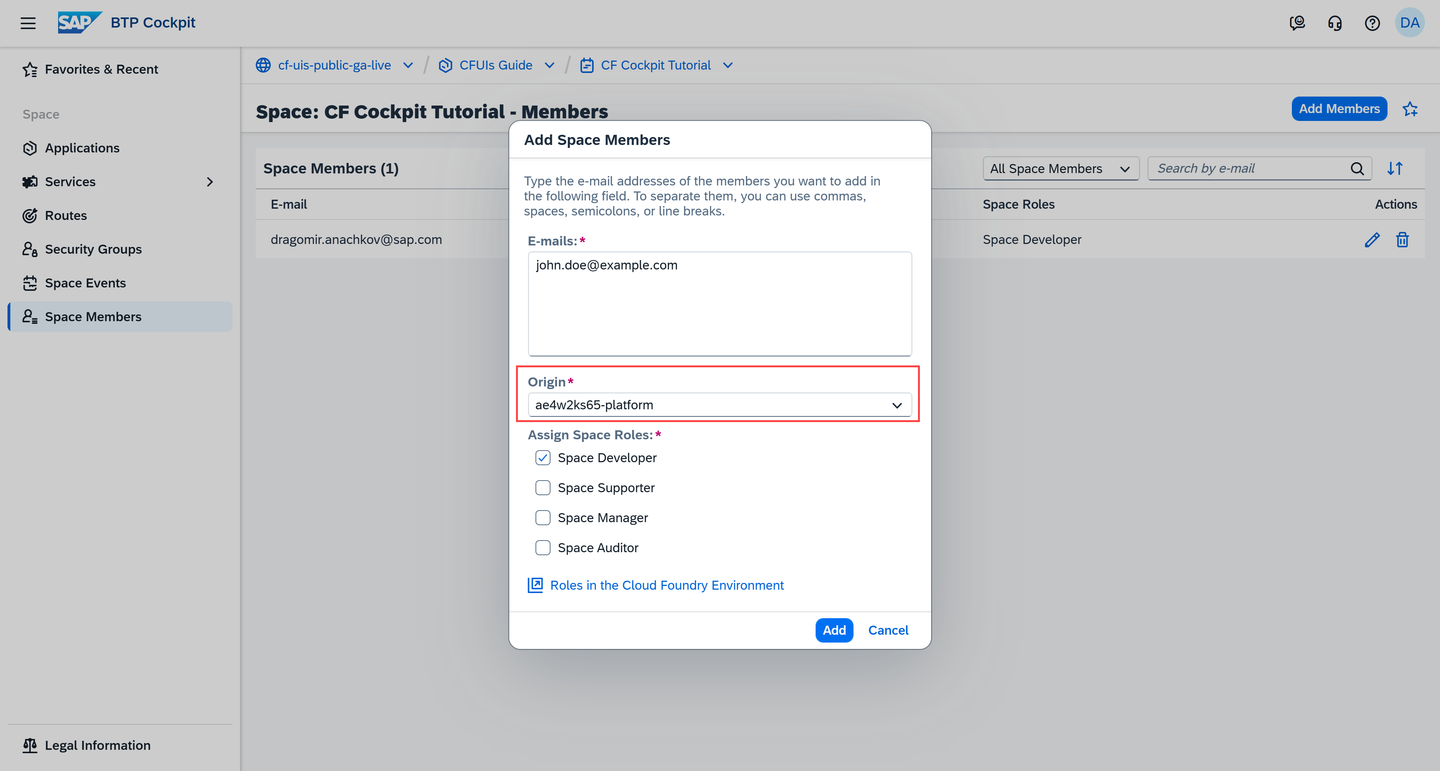Click the Add button in dialog
Image resolution: width=1440 pixels, height=771 pixels.
tap(834, 630)
